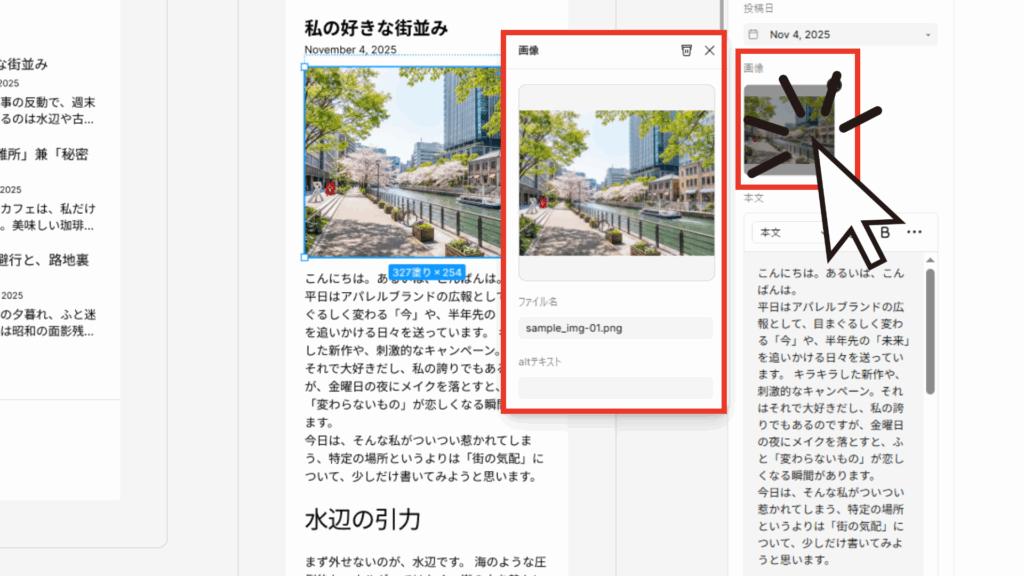The width and height of the screenshot is (1024, 576).
Task: Click the 327 × 254 size badge
Action: (427, 272)
